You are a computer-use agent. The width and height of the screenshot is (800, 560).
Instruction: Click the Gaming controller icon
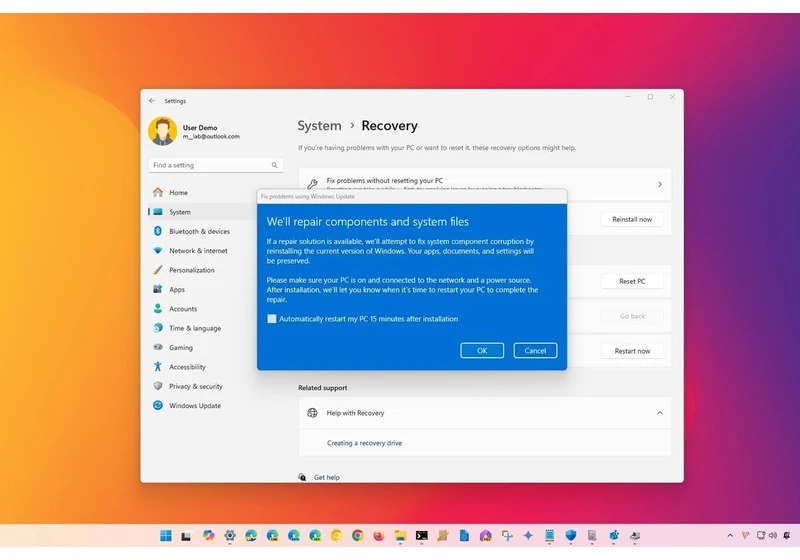pos(158,347)
